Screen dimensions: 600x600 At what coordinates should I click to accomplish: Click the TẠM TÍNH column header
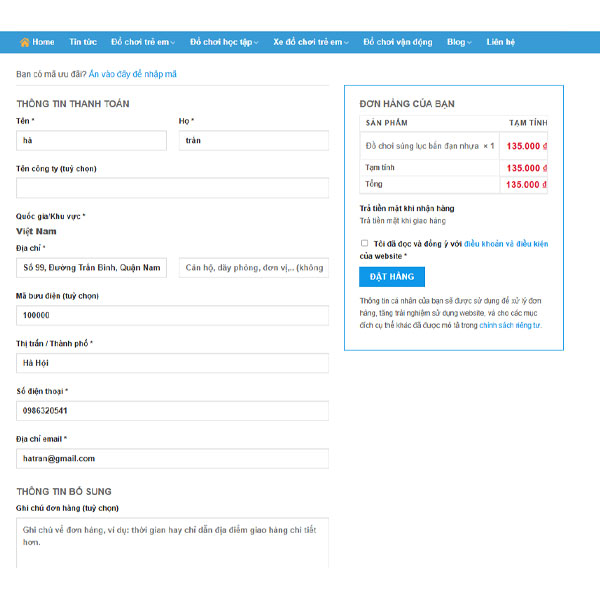tap(528, 123)
